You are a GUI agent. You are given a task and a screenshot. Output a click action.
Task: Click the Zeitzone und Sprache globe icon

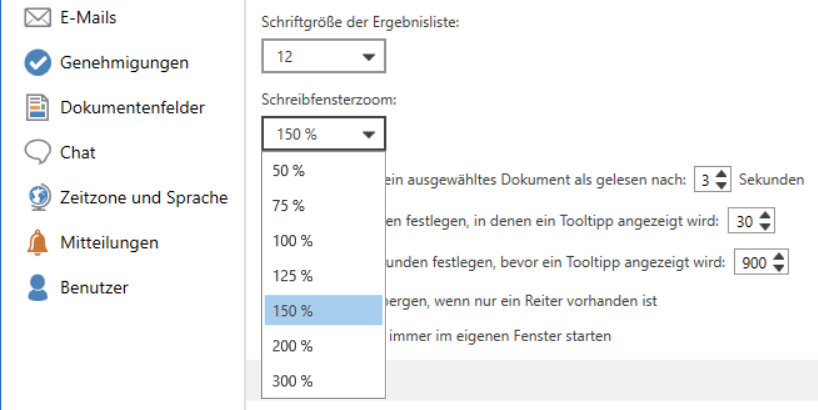pos(37,197)
